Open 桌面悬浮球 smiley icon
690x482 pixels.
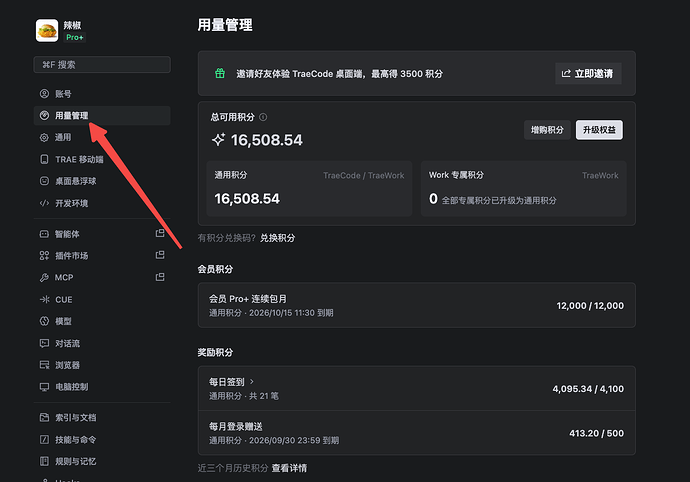[44, 181]
